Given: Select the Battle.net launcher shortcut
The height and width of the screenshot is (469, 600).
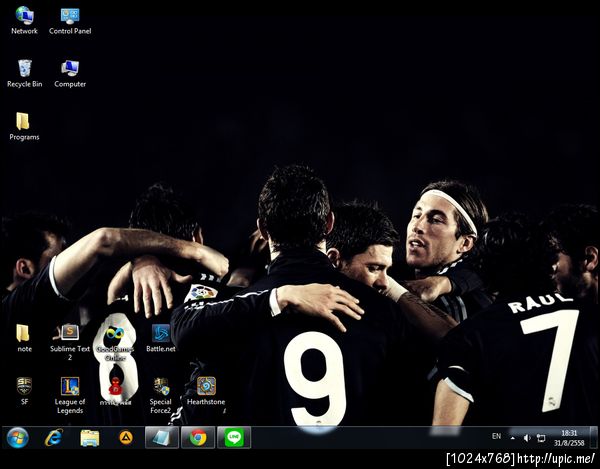Looking at the screenshot, I should click(x=161, y=338).
